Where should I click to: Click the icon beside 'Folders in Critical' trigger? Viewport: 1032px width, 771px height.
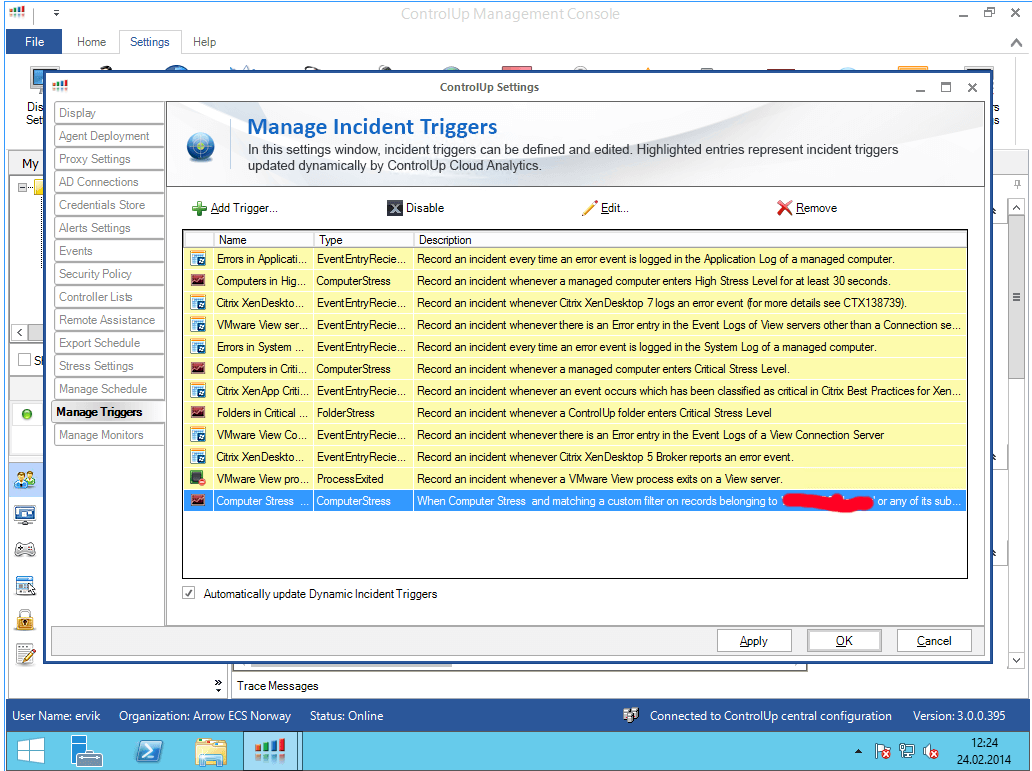198,413
